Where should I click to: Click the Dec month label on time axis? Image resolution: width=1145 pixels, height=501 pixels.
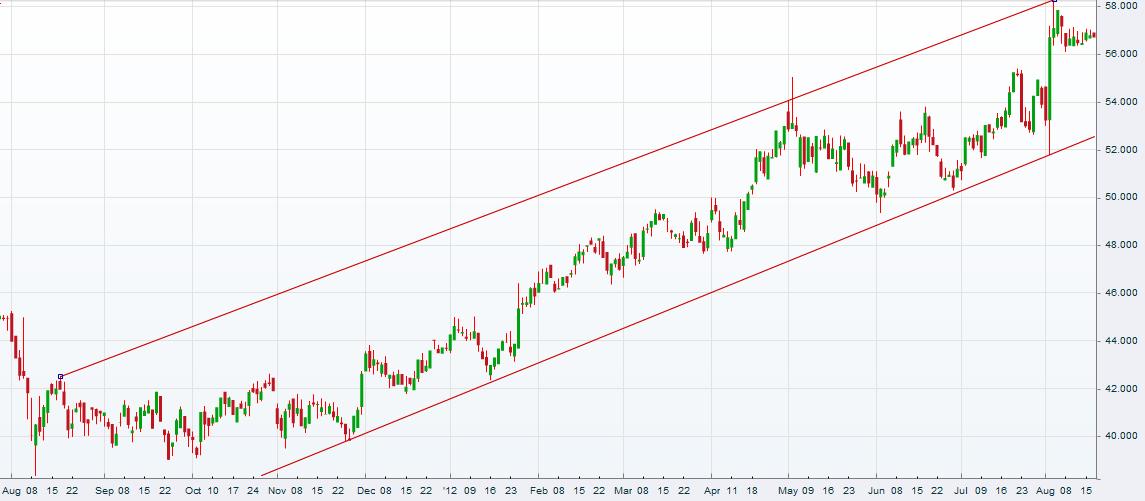pos(365,492)
